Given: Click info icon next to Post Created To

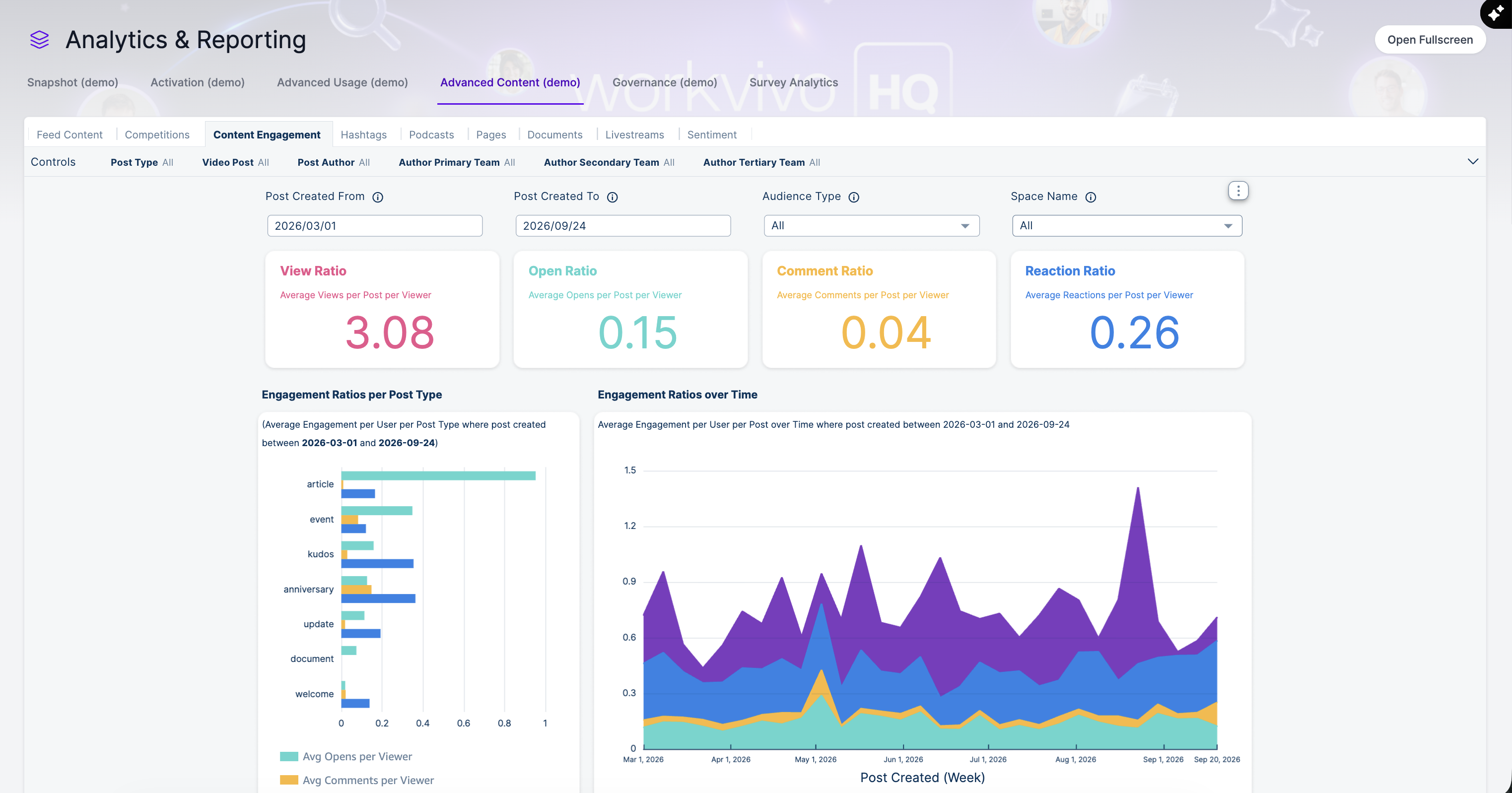Looking at the screenshot, I should point(612,197).
